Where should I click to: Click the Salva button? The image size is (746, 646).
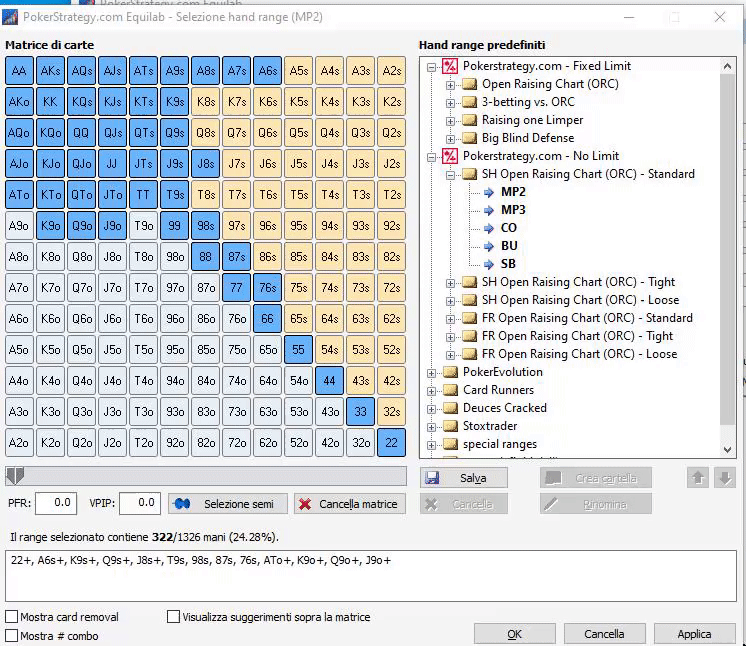464,478
